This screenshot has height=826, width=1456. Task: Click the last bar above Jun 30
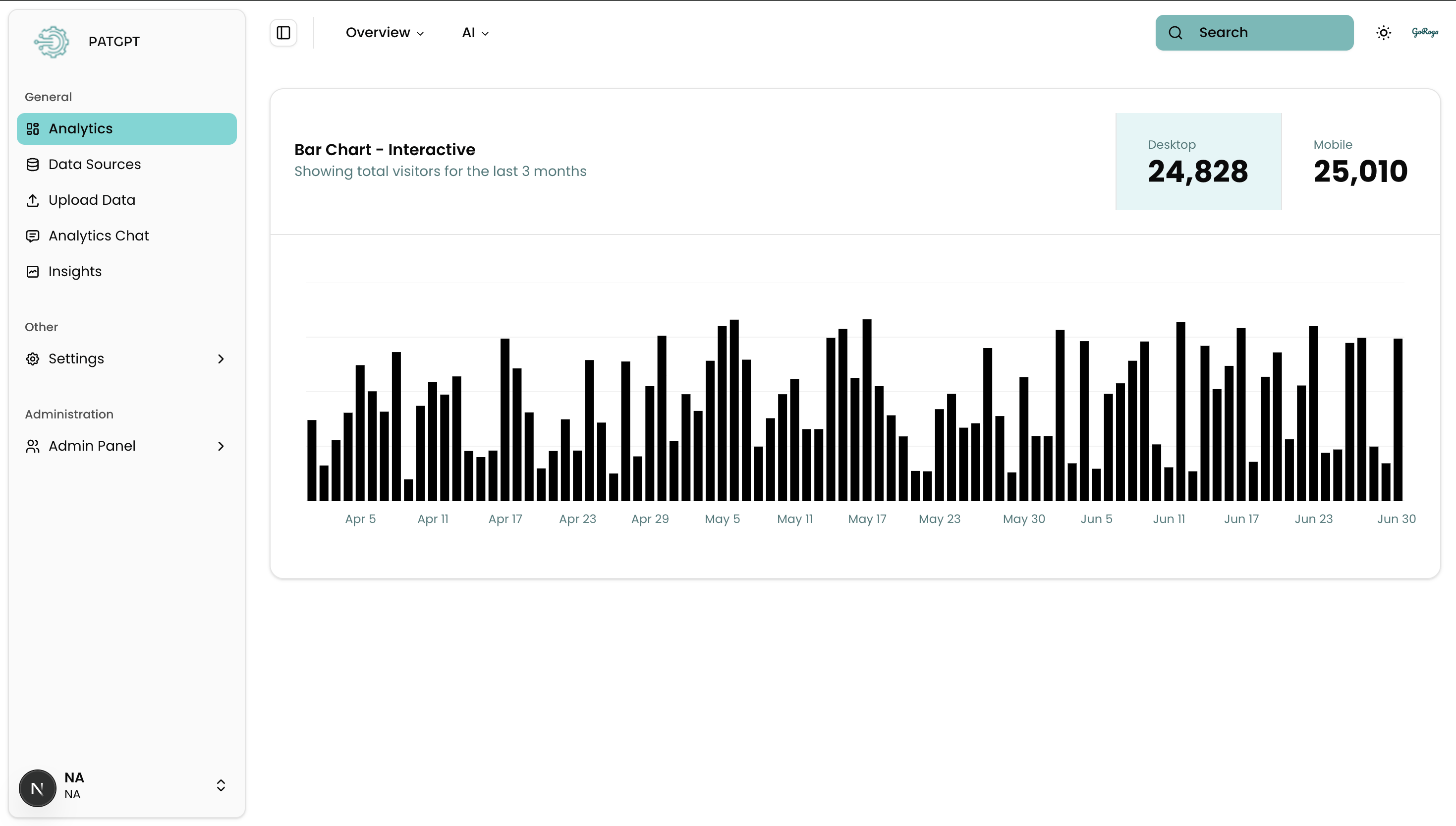coord(1398,420)
